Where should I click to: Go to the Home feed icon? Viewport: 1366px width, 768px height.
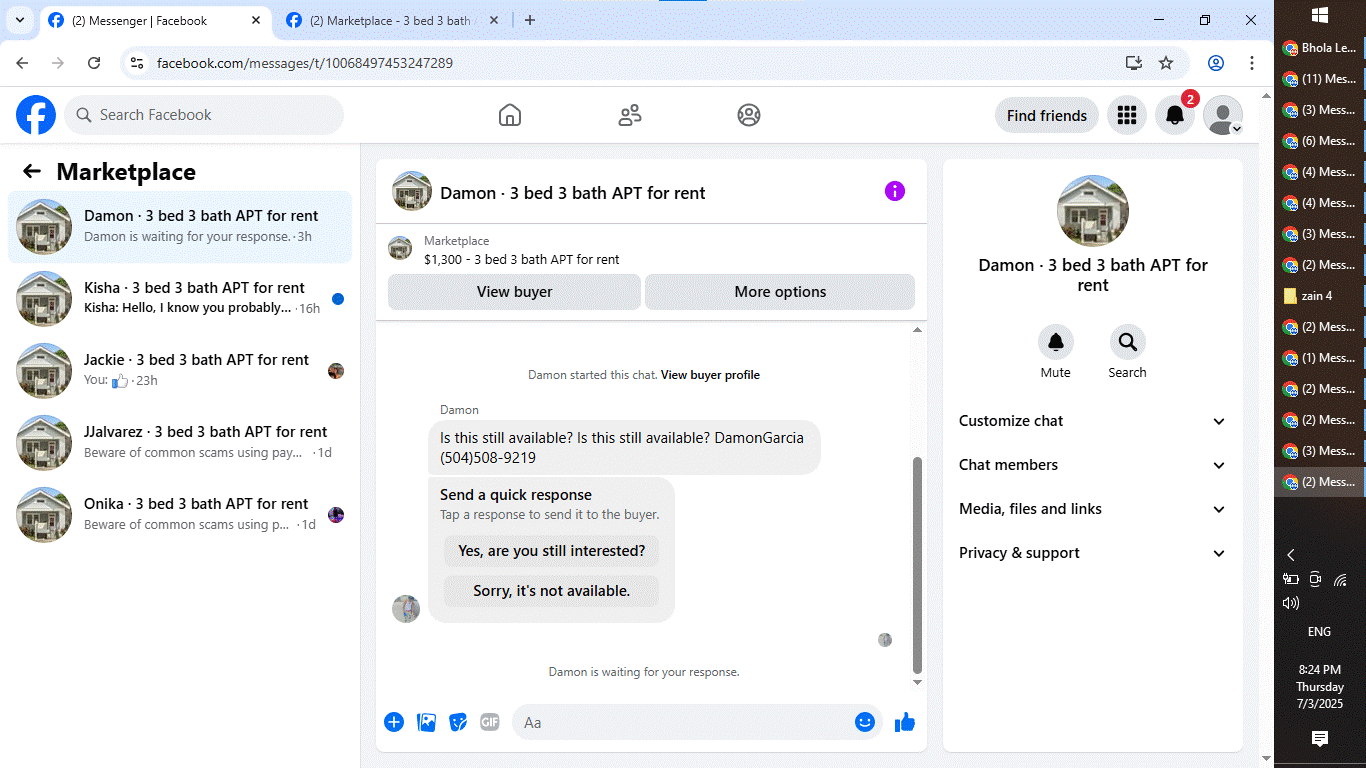[510, 115]
